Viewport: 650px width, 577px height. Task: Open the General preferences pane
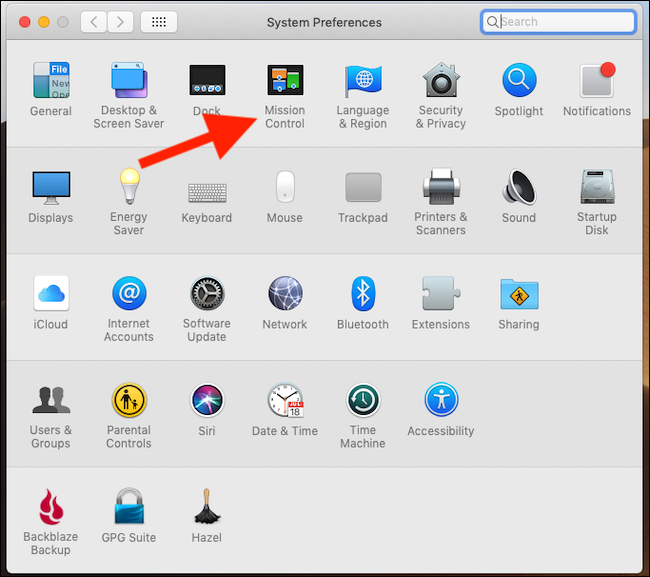pyautogui.click(x=51, y=80)
